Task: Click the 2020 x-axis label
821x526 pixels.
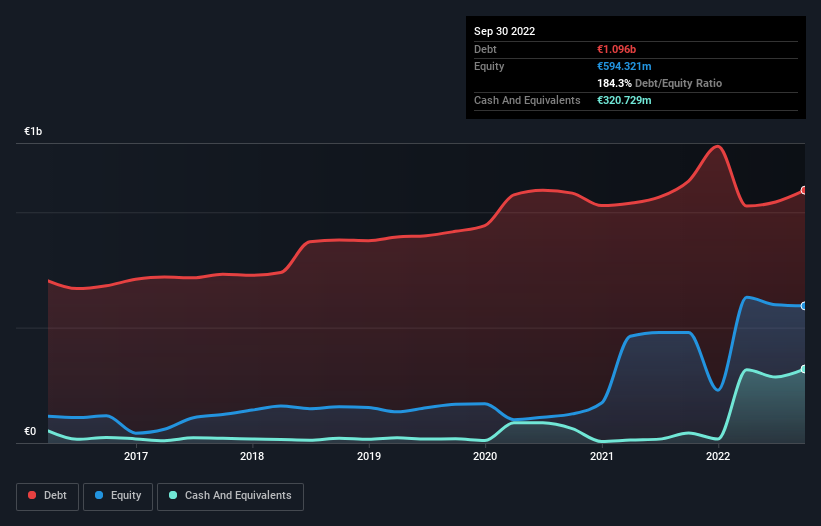Action: (x=485, y=456)
